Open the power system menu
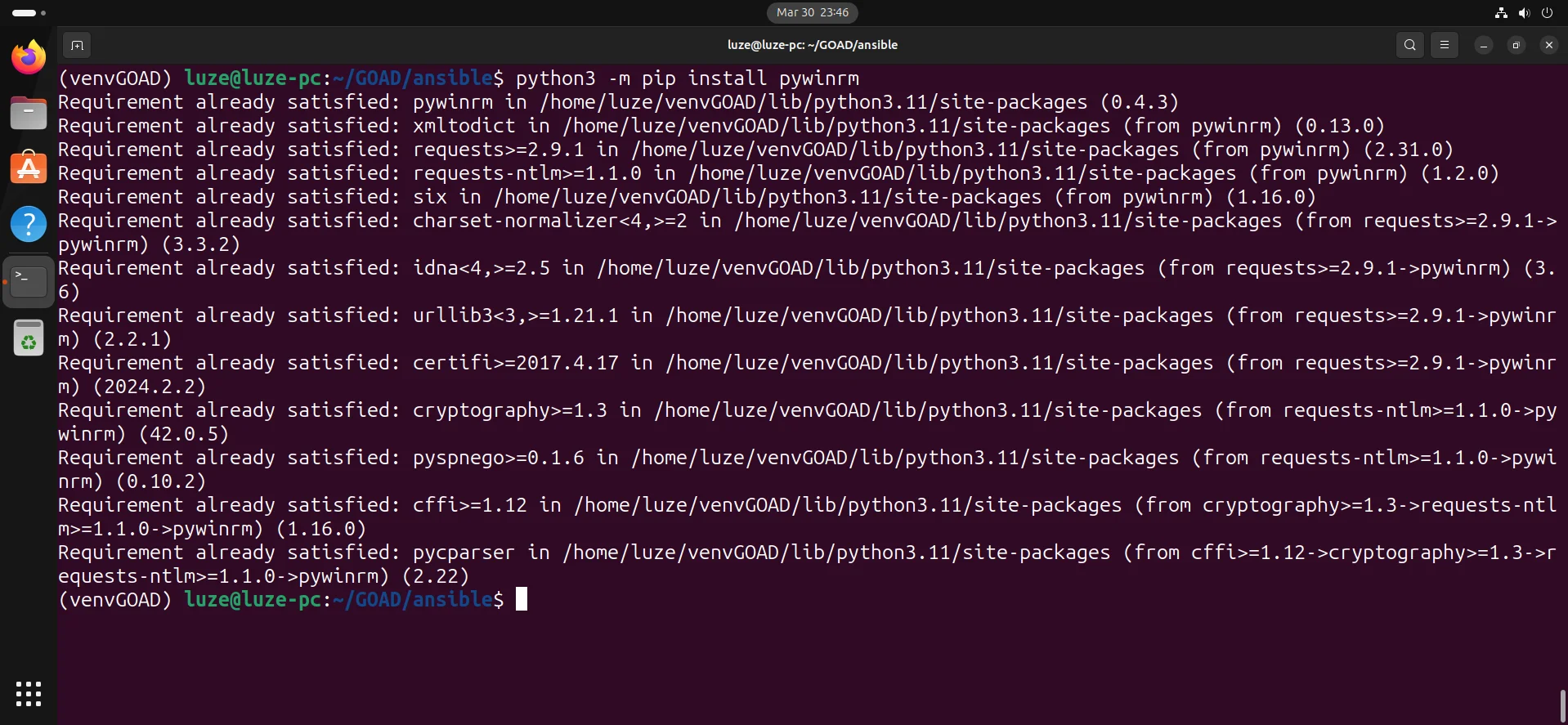 (x=1547, y=12)
